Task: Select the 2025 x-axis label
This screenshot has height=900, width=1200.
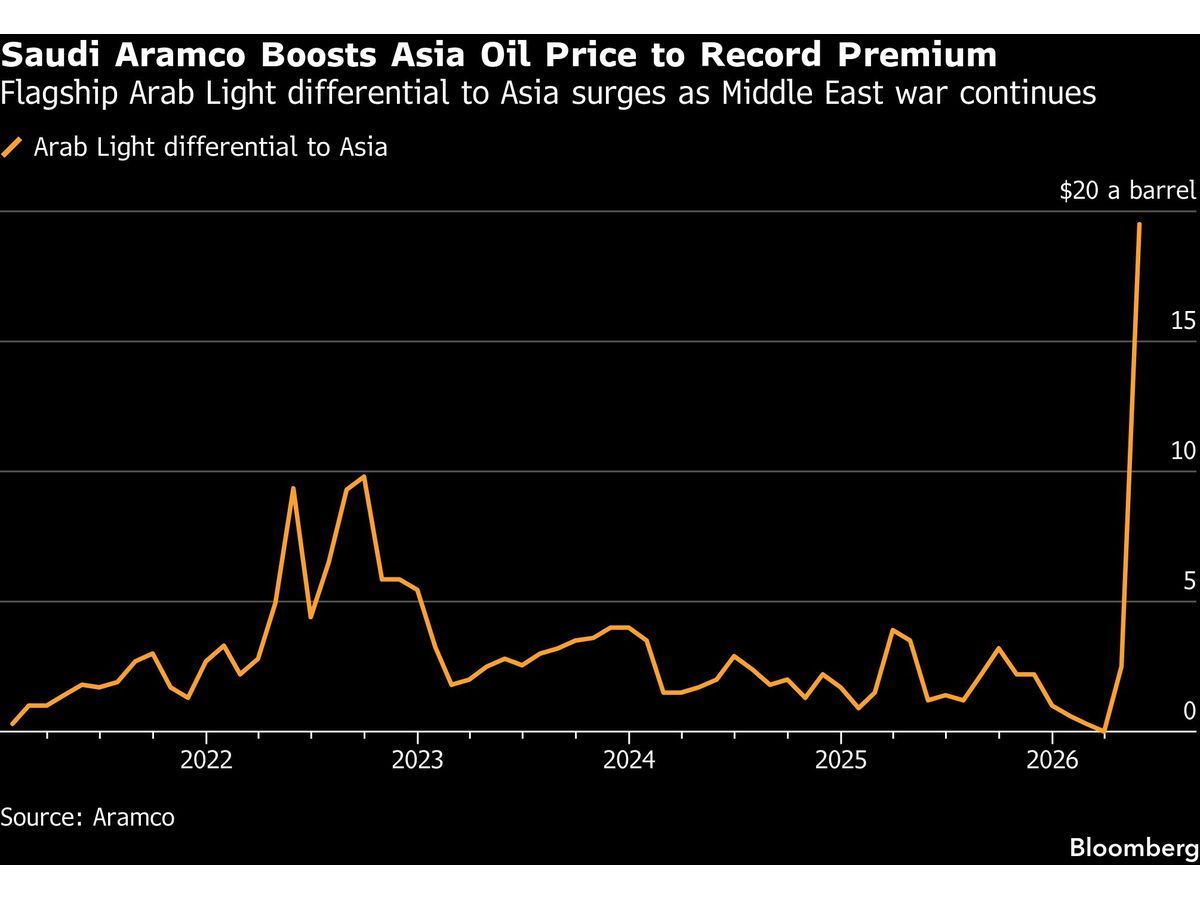Action: (x=840, y=761)
